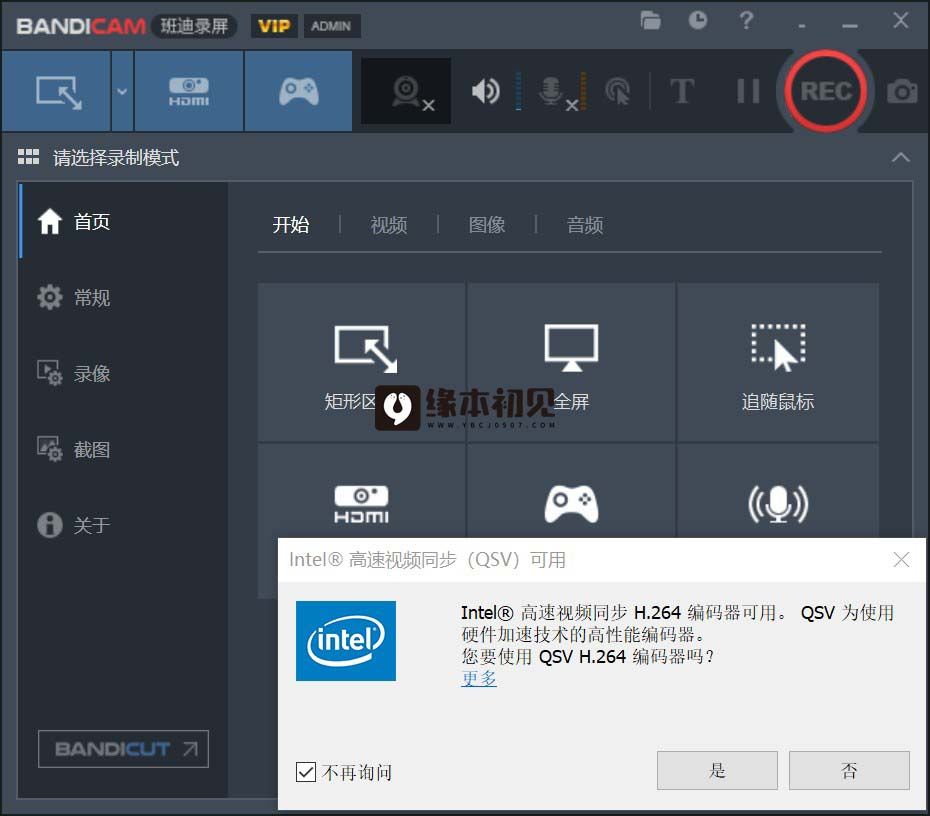
Task: Click the ADMIN badge in title bar
Action: [x=331, y=26]
